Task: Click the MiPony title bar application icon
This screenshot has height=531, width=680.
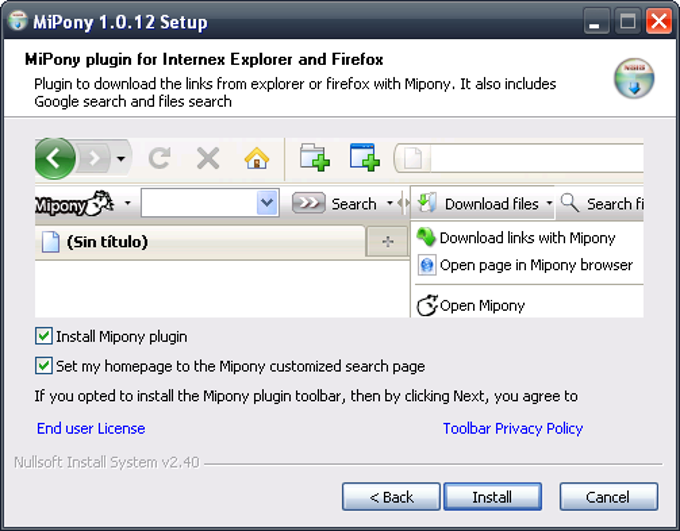Action: point(18,21)
